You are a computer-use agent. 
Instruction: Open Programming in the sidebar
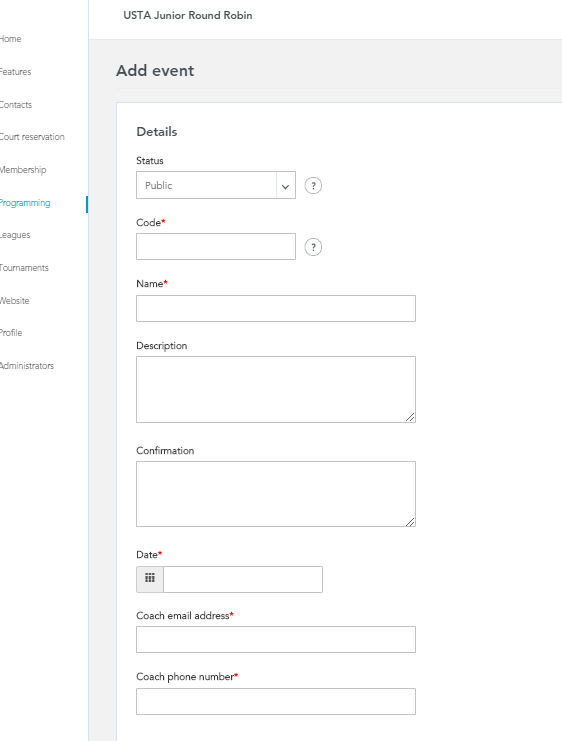[25, 203]
